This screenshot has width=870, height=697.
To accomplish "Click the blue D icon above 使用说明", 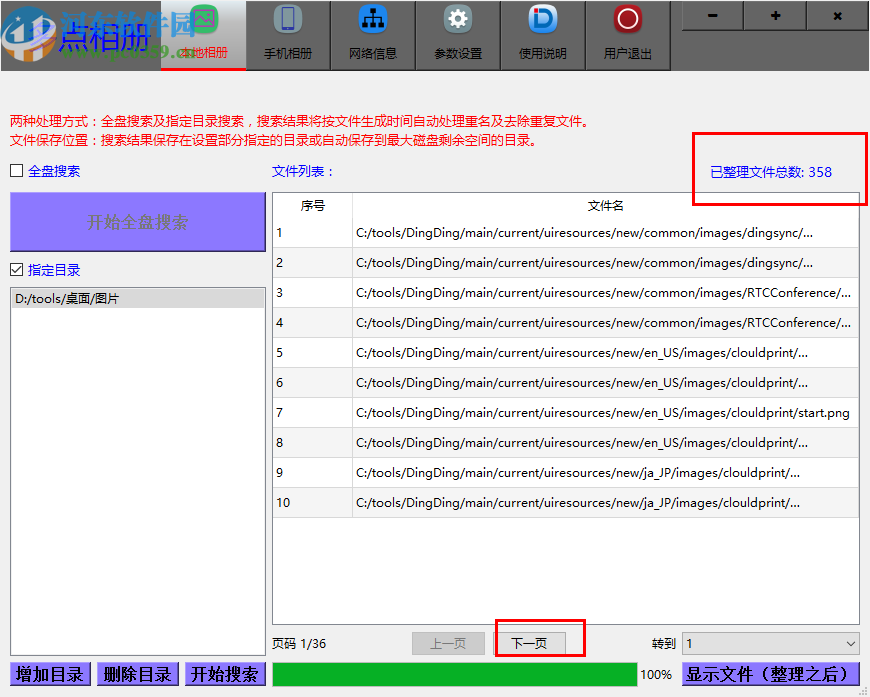I will (543, 19).
